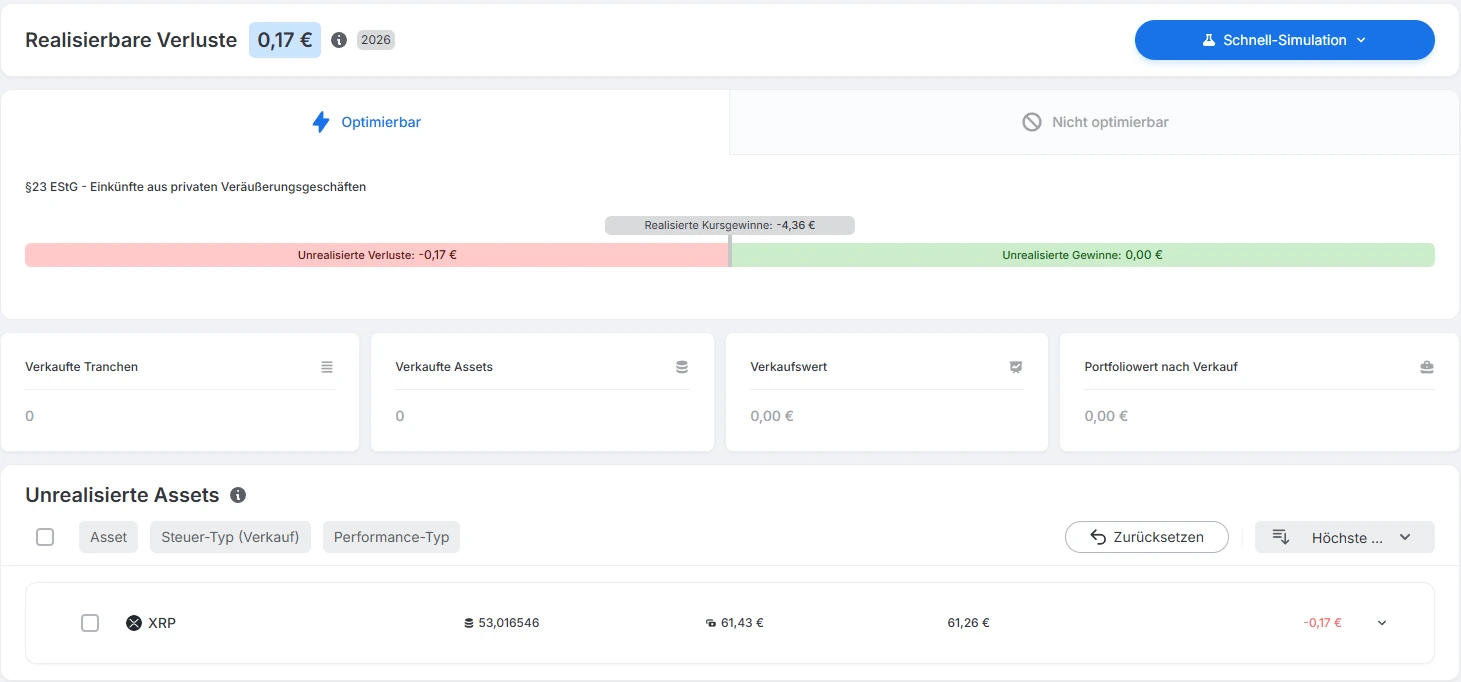Click the green Unrealisierte Gewinne bar
The height and width of the screenshot is (682, 1461).
coord(1083,255)
